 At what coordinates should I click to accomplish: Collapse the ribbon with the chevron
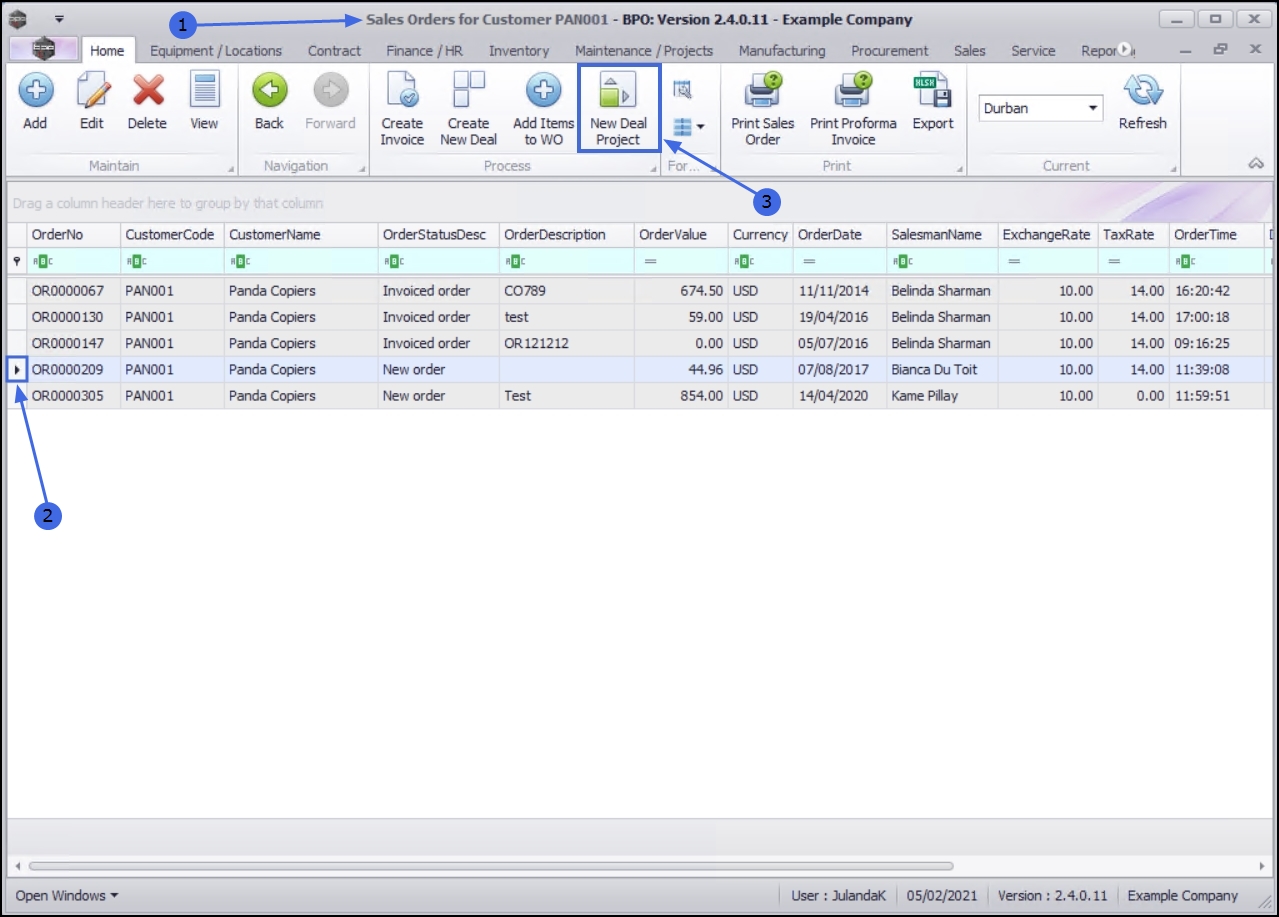coord(1257,164)
